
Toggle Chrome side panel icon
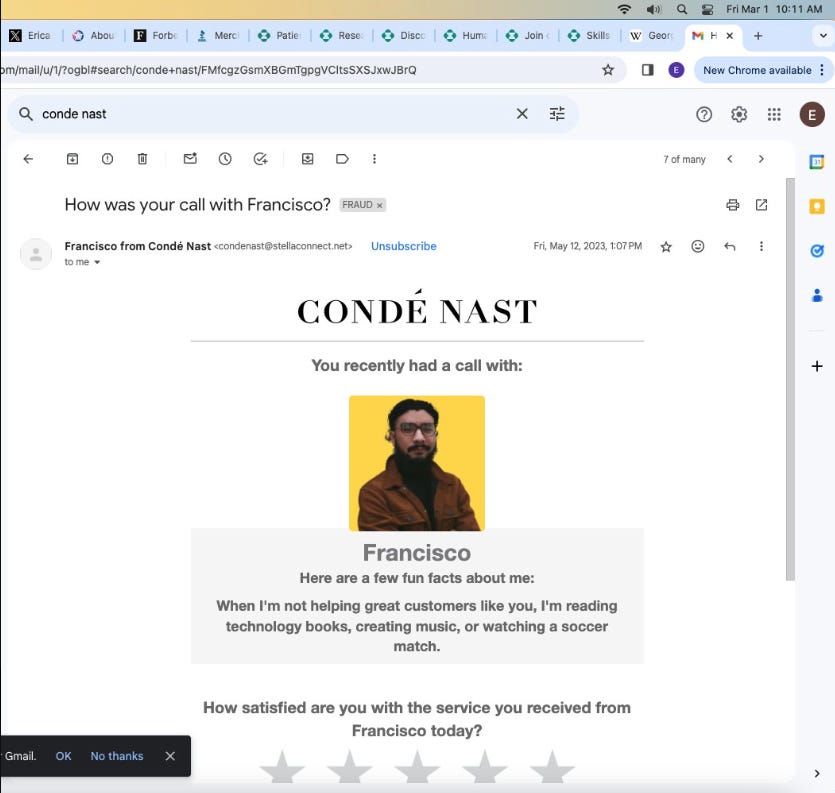pos(647,70)
